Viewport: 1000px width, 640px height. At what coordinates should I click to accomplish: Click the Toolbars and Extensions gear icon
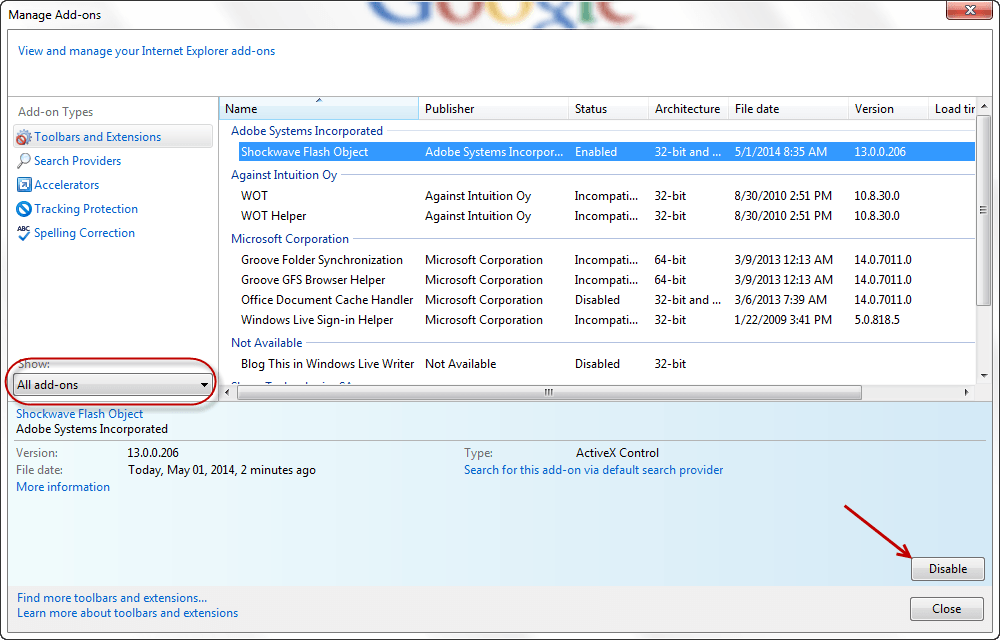[24, 137]
